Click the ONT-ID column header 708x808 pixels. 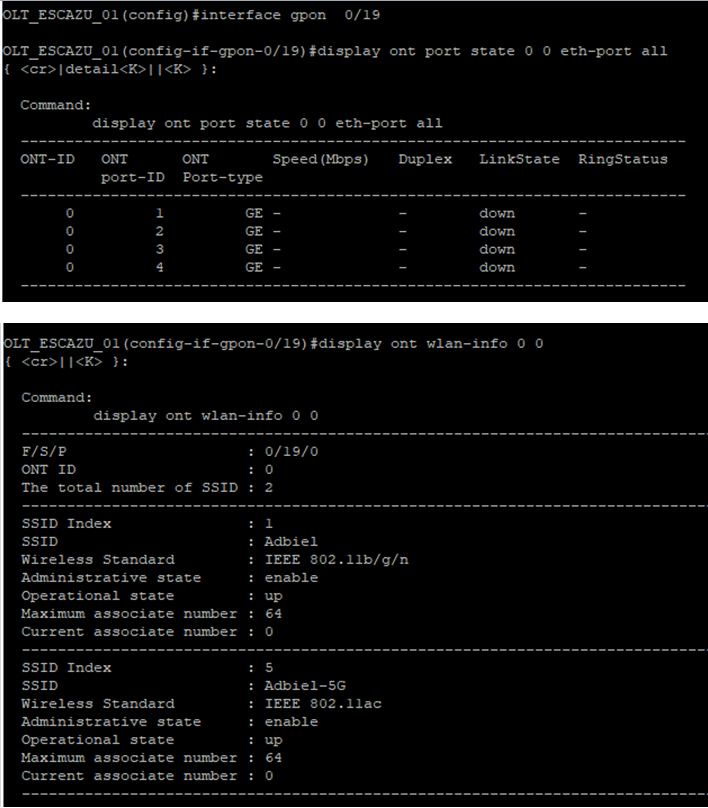point(47,159)
